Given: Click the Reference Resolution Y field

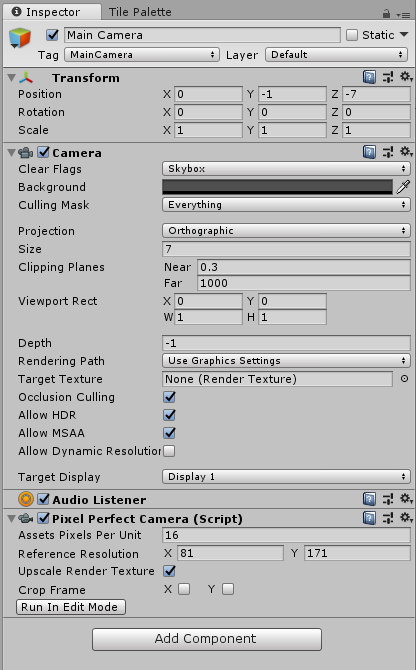Looking at the screenshot, I should (357, 553).
